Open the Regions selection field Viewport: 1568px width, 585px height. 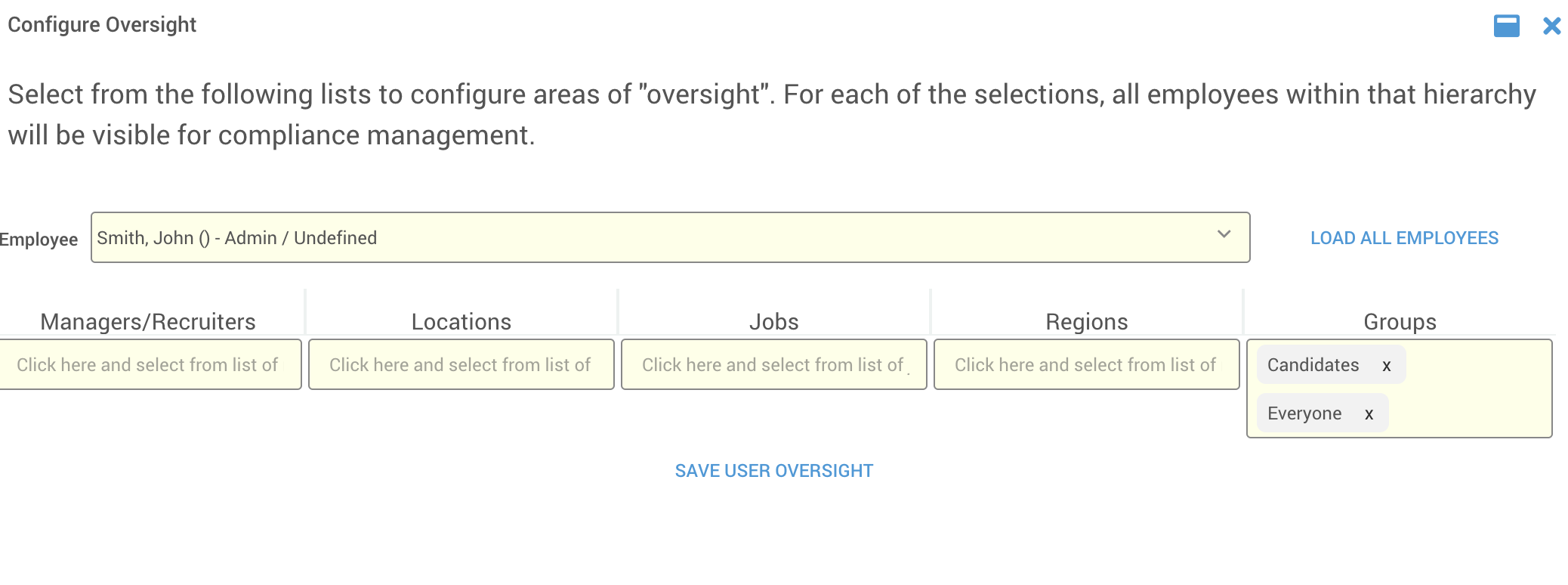point(1087,364)
